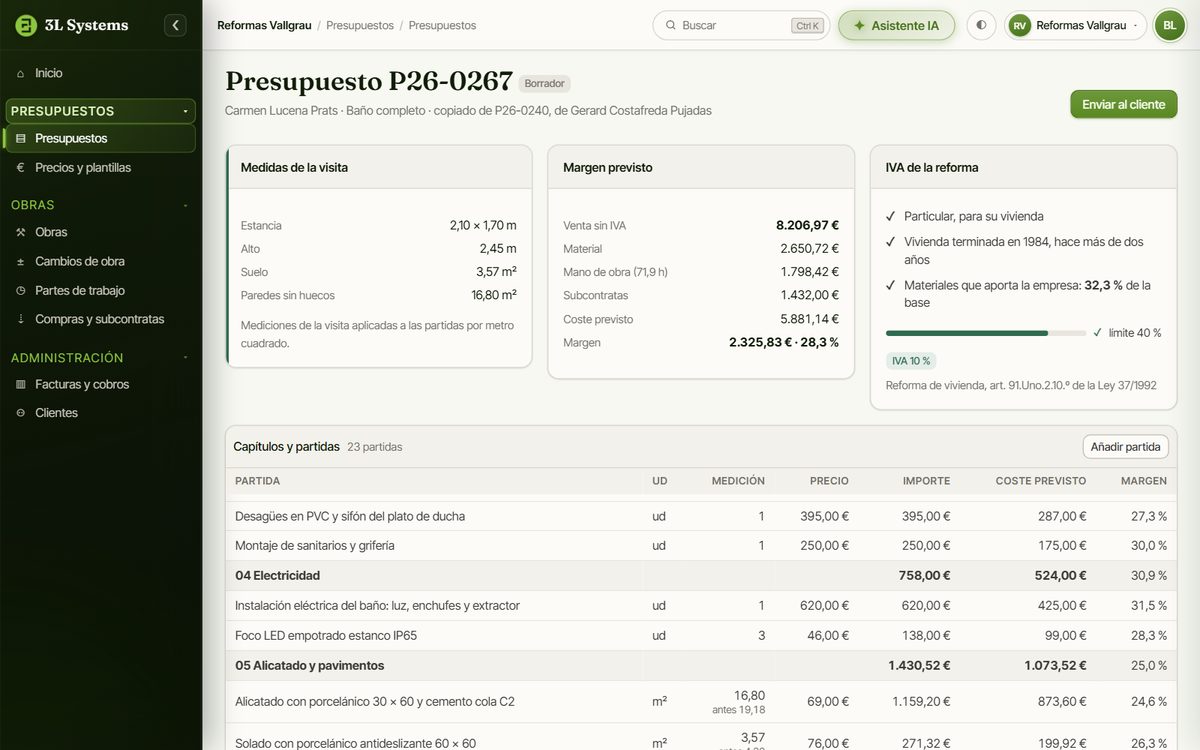The image size is (1200, 750).
Task: Click the 16,80 medición value for Alicatado
Action: [749, 696]
